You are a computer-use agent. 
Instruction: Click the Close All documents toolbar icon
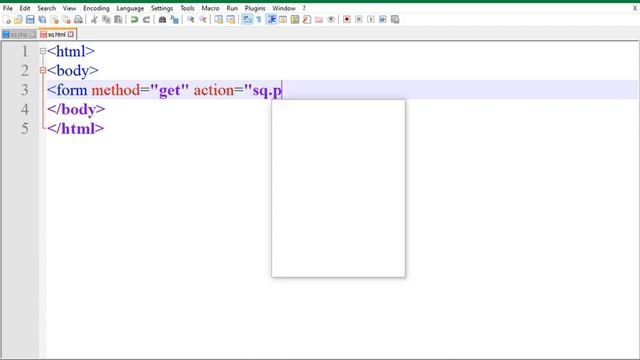point(66,20)
